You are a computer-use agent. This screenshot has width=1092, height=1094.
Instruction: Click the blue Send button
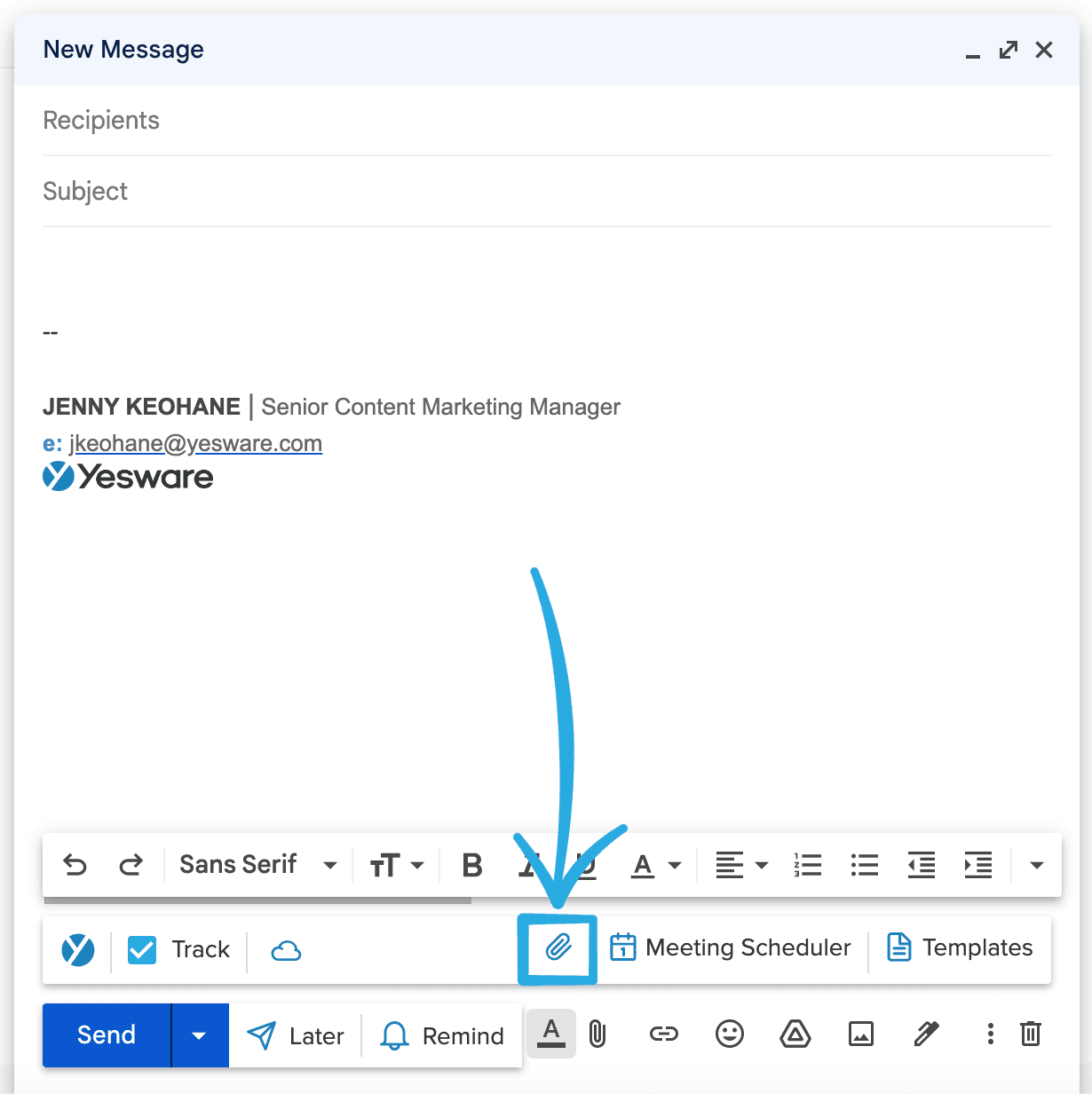point(107,1035)
